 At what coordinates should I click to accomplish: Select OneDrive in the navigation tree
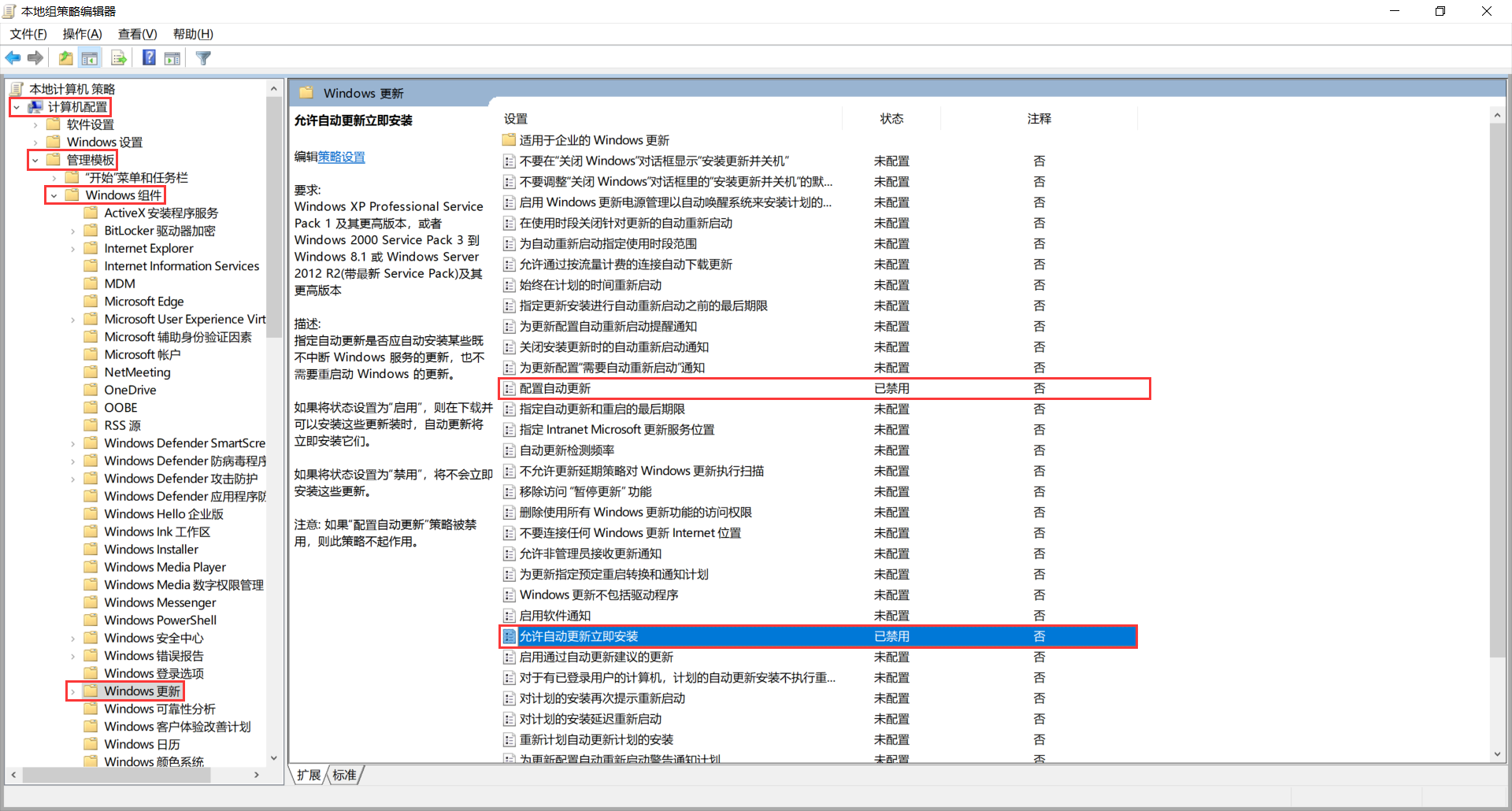coord(129,389)
